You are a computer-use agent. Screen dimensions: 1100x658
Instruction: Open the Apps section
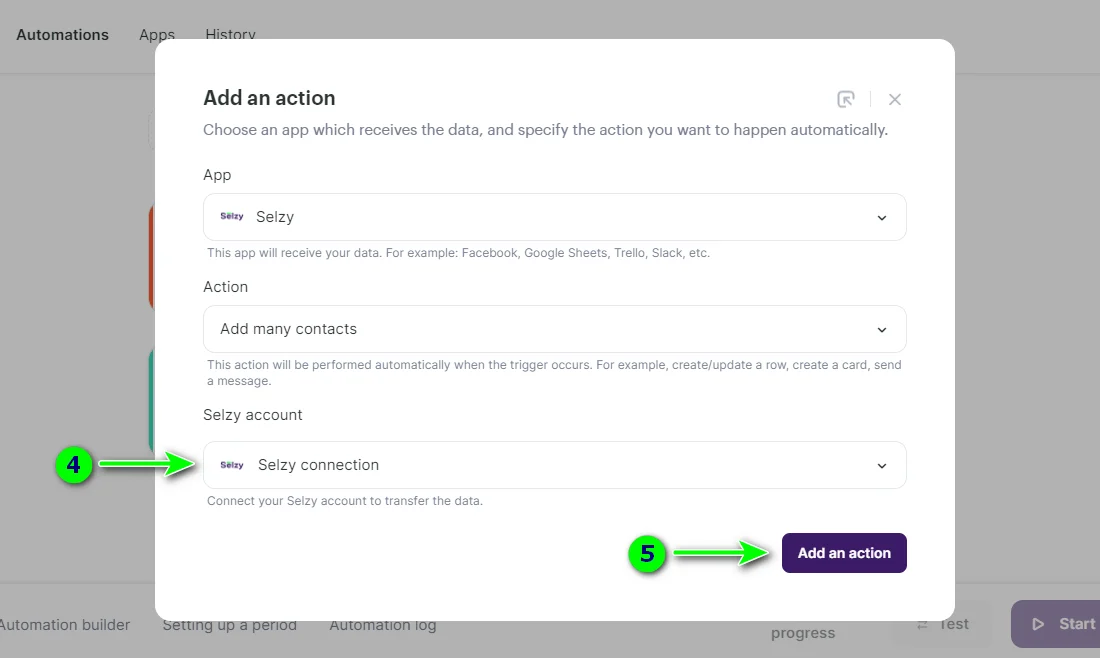tap(156, 34)
